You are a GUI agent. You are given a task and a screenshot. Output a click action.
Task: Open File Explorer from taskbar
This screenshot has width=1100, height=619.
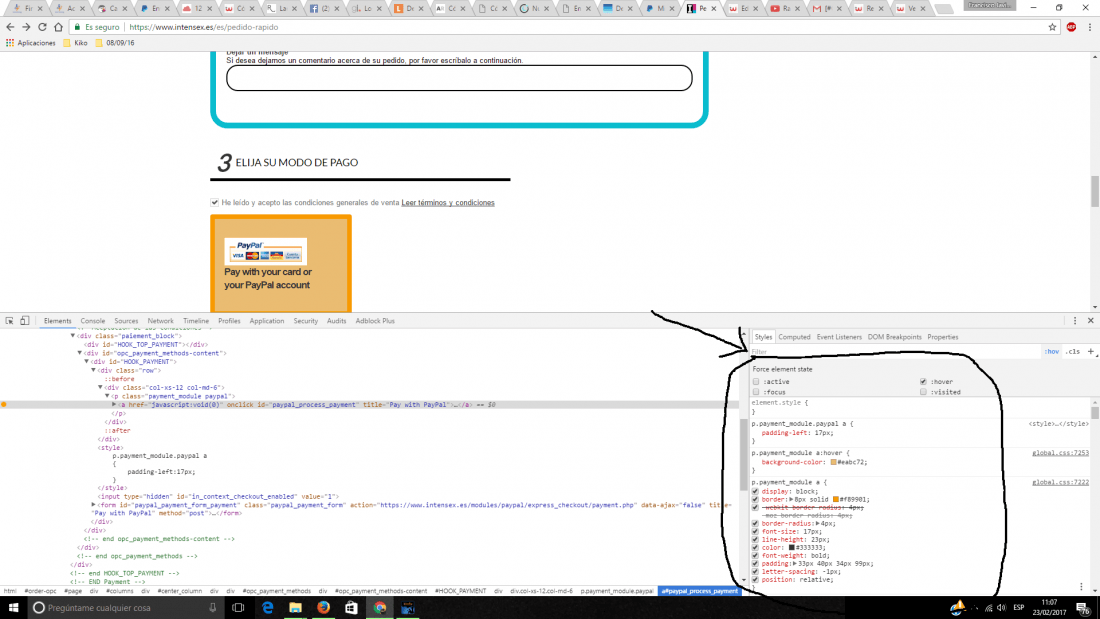[295, 608]
